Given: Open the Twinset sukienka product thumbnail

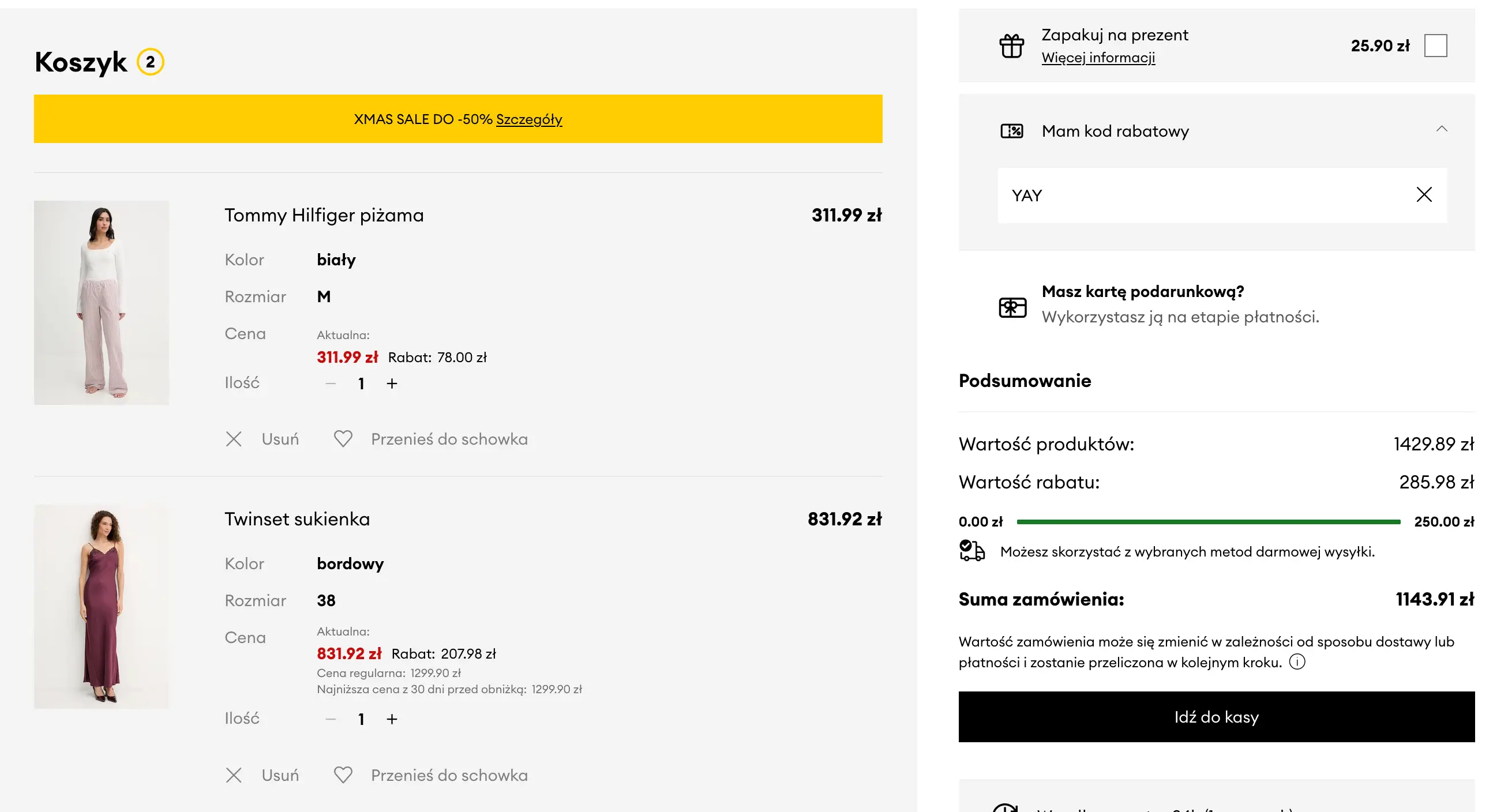Looking at the screenshot, I should pyautogui.click(x=102, y=606).
